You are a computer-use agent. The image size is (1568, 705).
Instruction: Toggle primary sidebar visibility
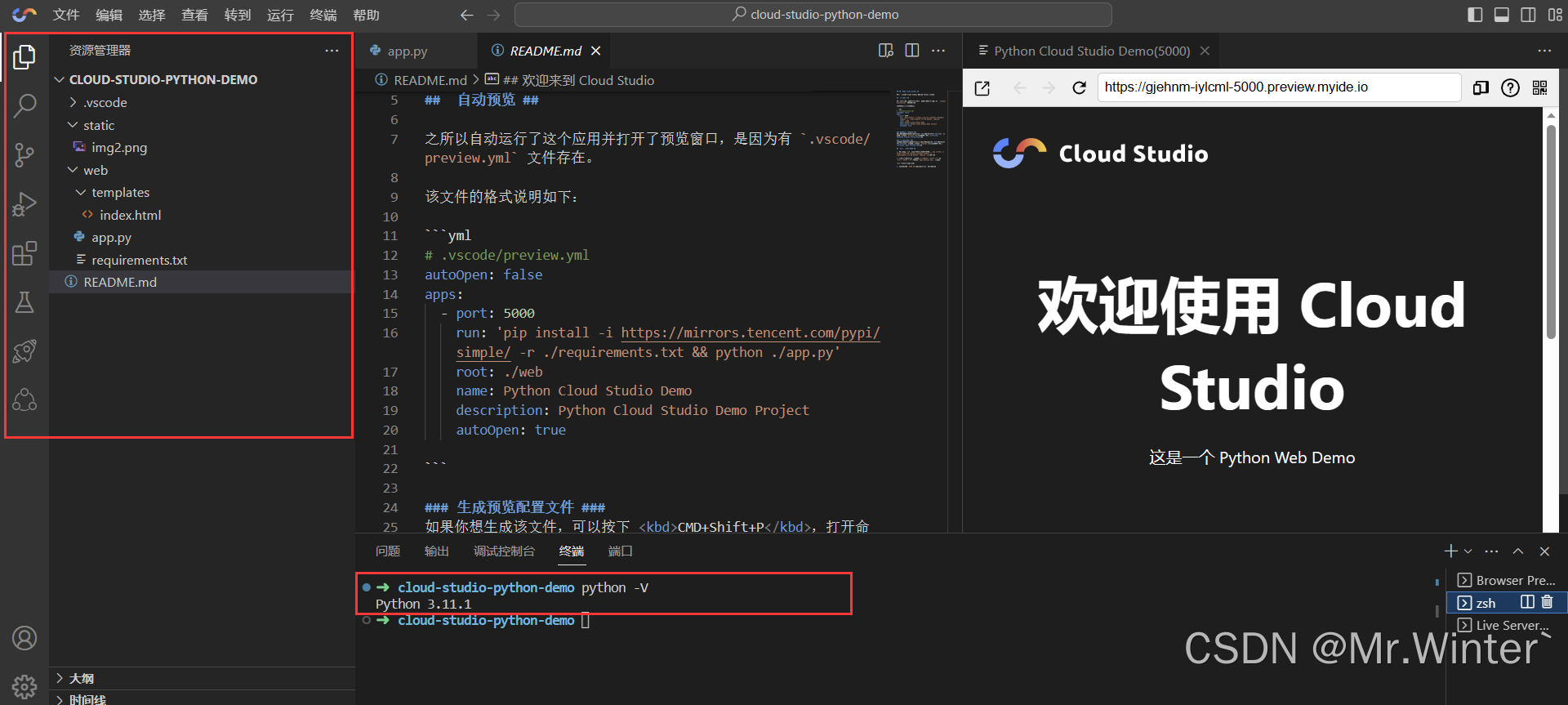click(1475, 15)
